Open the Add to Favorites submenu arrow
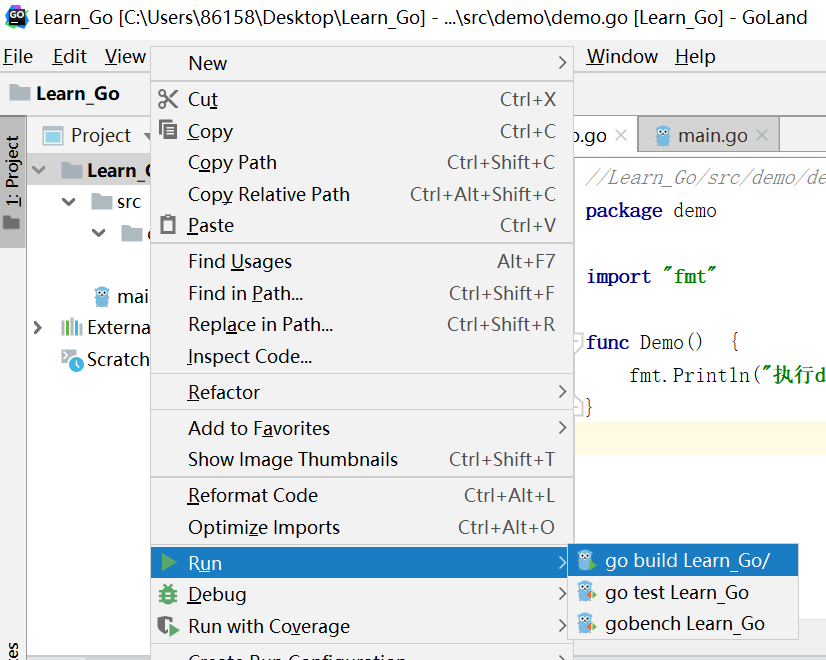 coord(562,427)
